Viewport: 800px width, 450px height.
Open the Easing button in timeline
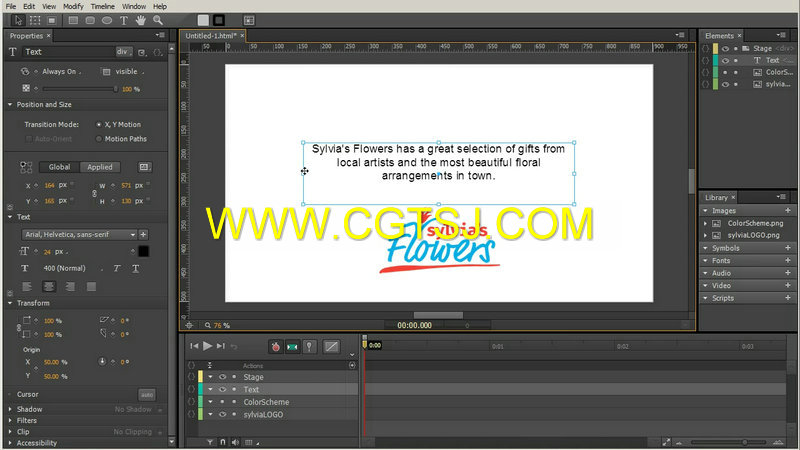click(332, 347)
